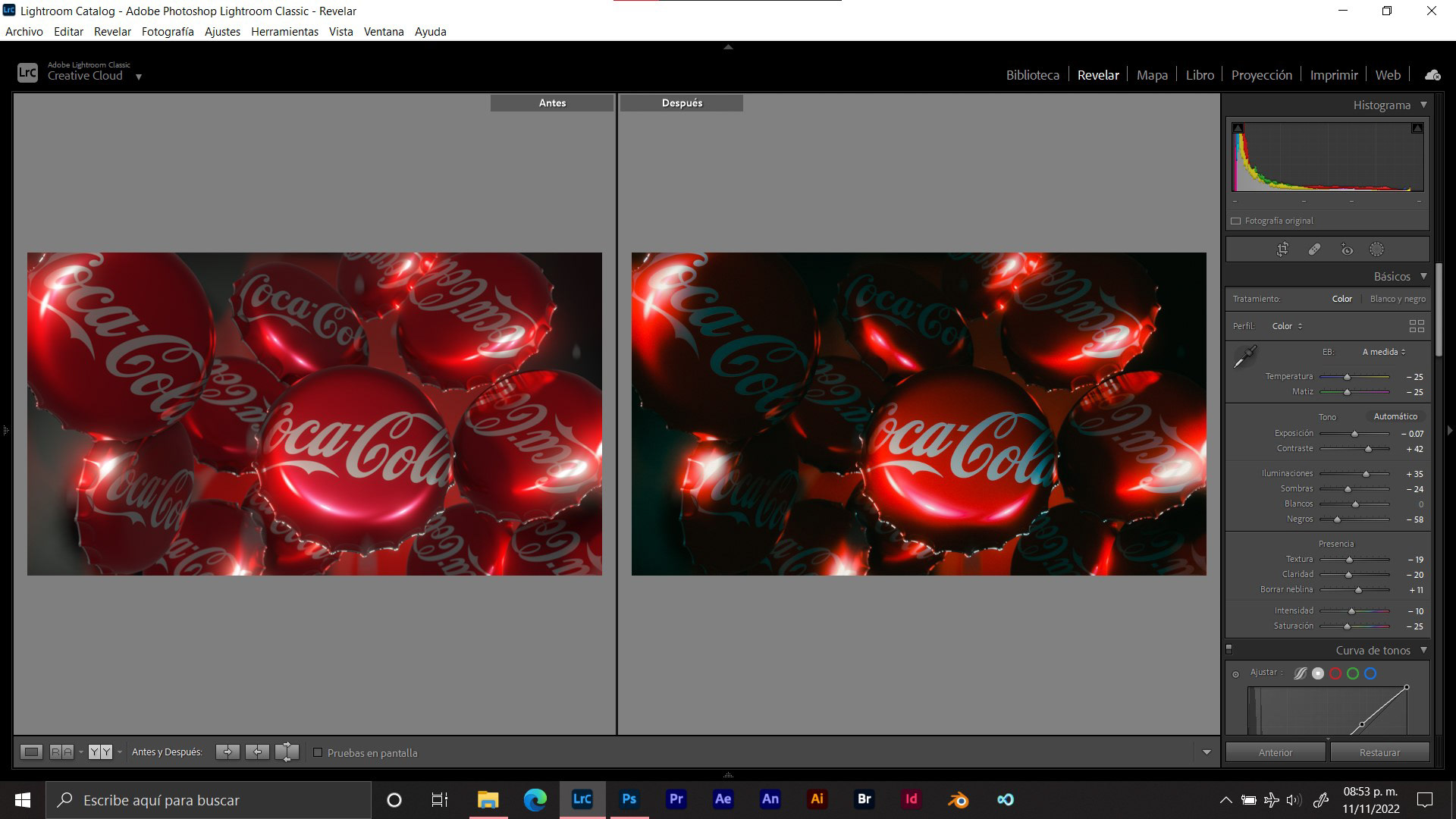Choose Color treatment
1456x819 pixels.
pyautogui.click(x=1341, y=299)
